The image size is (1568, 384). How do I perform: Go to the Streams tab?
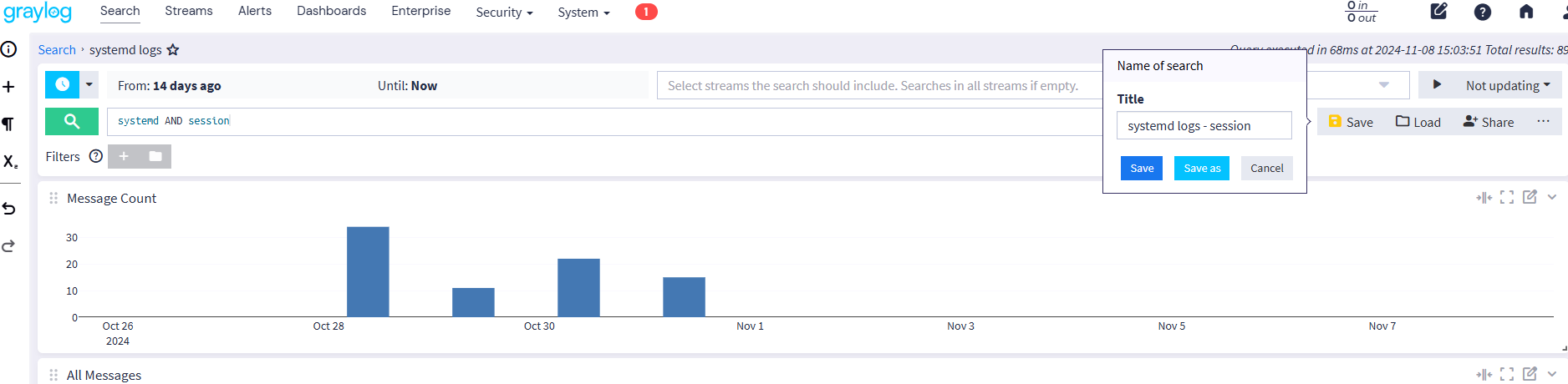(188, 11)
